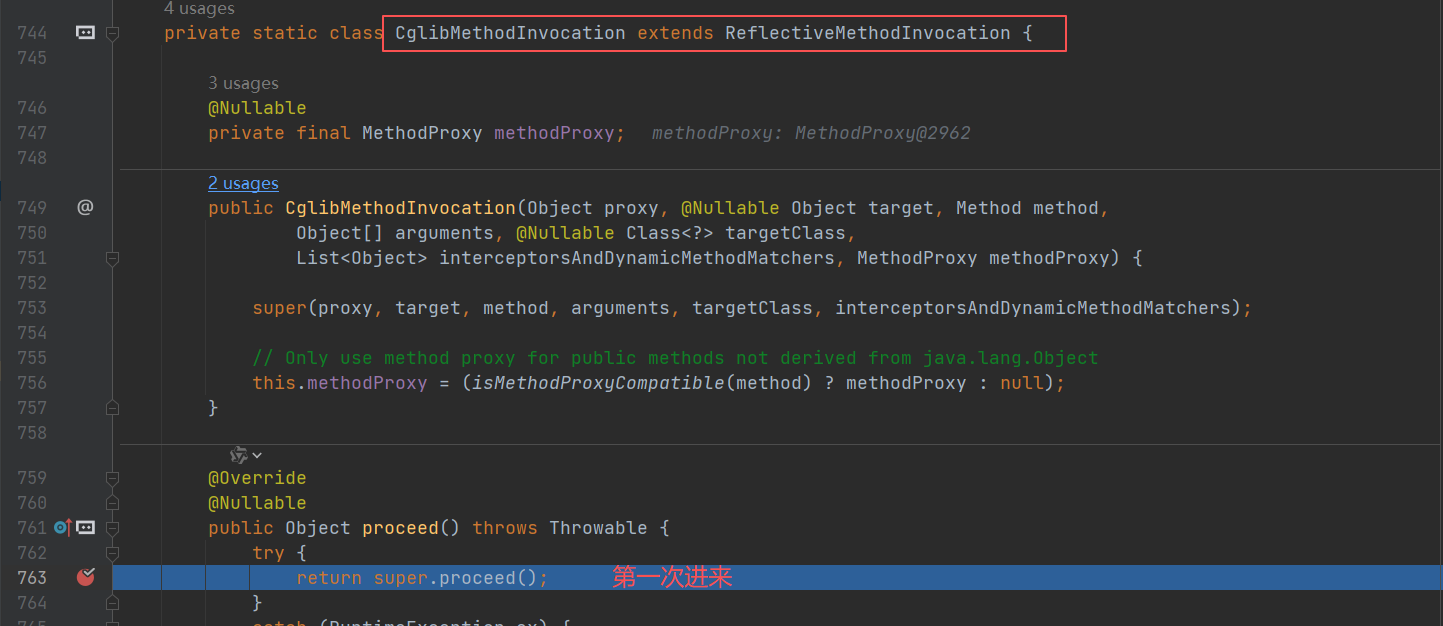Click line number 753 in the gutter
The height and width of the screenshot is (626, 1443).
(32, 308)
